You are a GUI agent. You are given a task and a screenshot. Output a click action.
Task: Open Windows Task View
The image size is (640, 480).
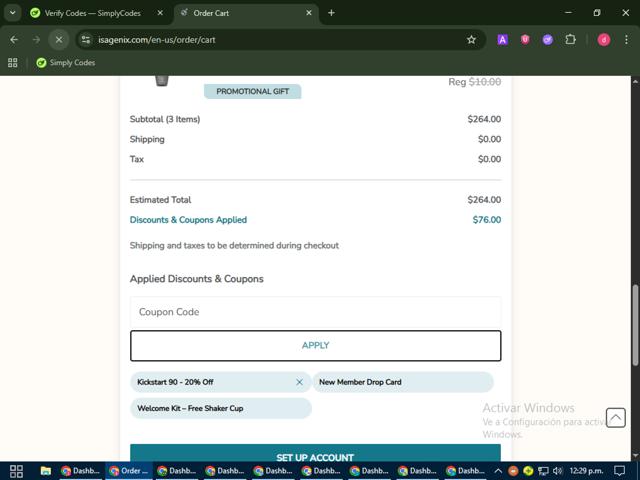(x=16, y=471)
